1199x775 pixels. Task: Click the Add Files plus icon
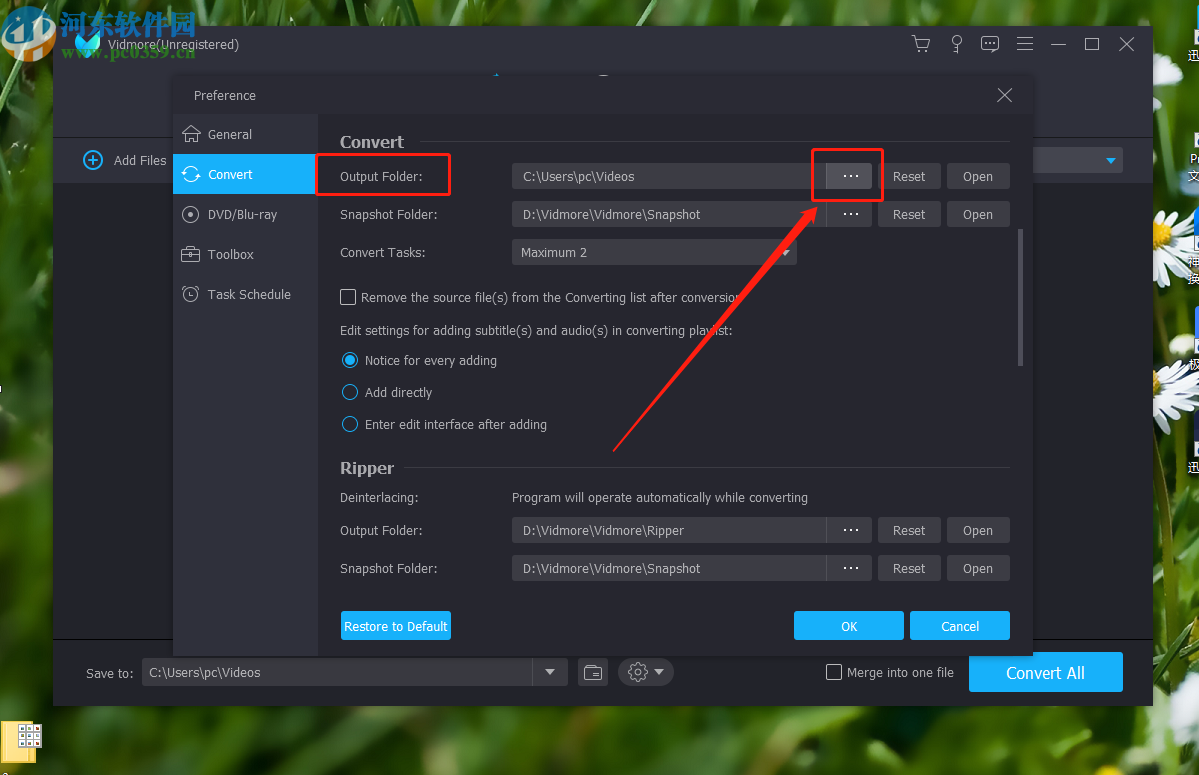pos(93,161)
